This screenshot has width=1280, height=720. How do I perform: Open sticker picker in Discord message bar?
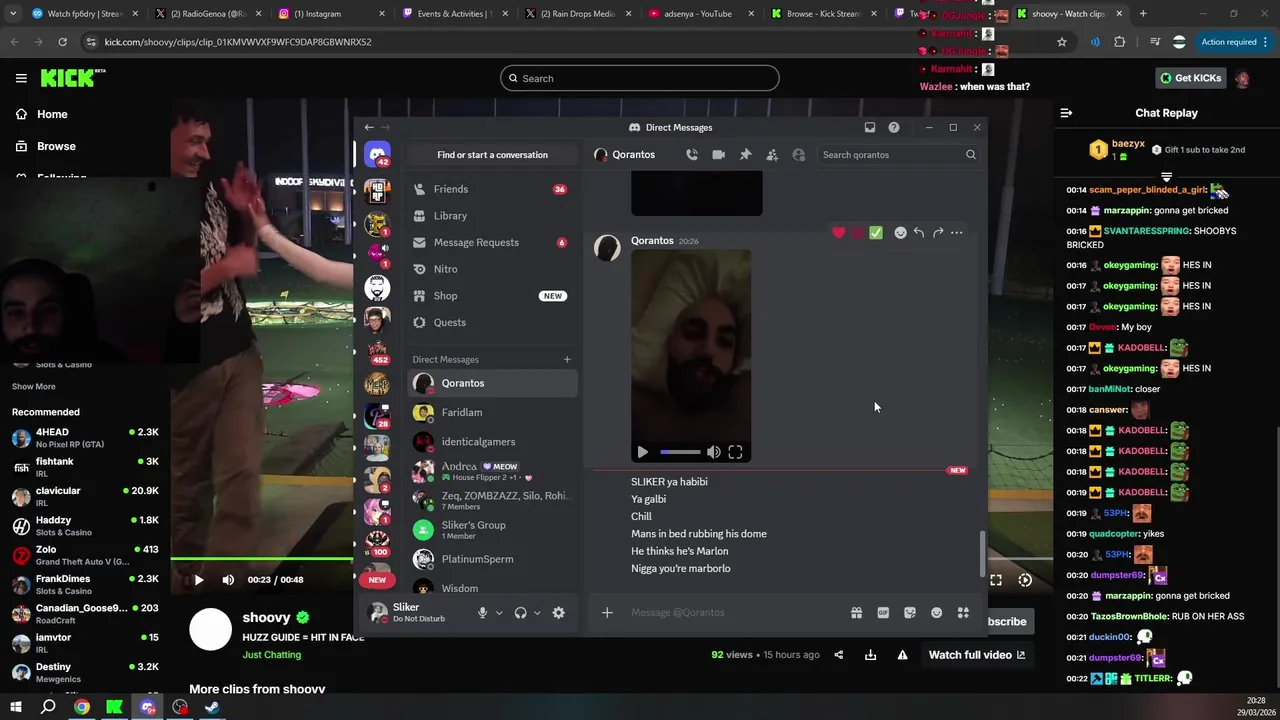pos(910,613)
